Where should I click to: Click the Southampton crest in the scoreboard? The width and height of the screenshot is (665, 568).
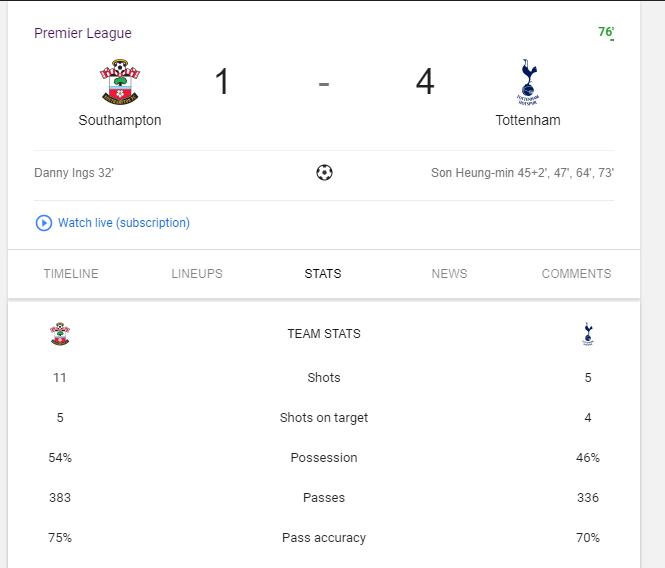click(x=120, y=82)
